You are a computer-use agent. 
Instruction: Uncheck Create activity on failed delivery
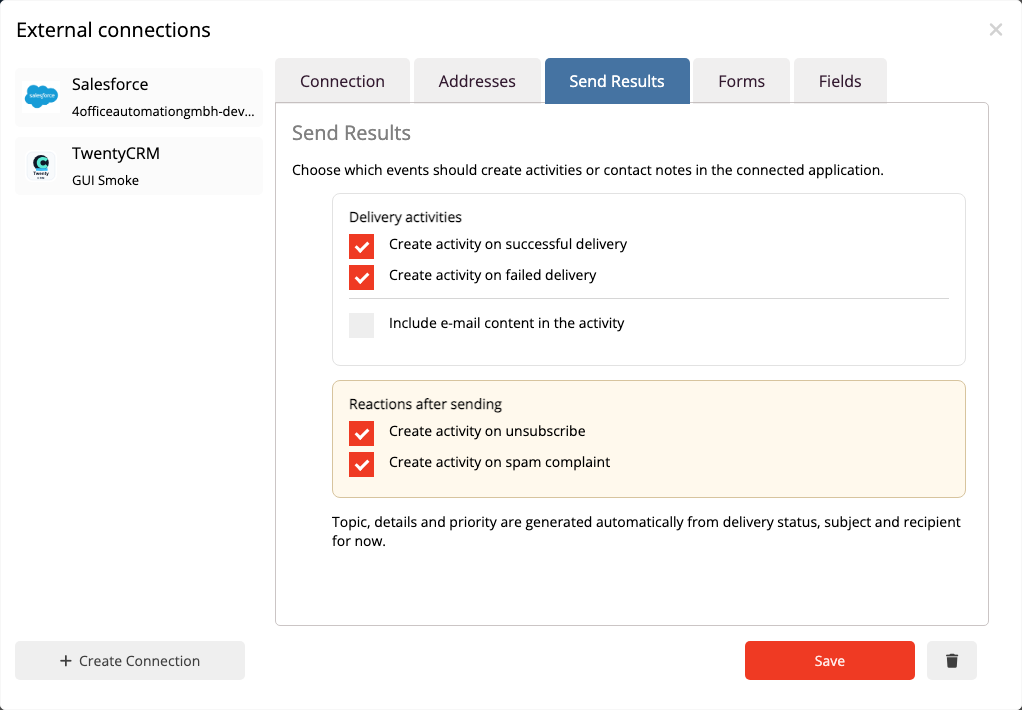coord(361,277)
